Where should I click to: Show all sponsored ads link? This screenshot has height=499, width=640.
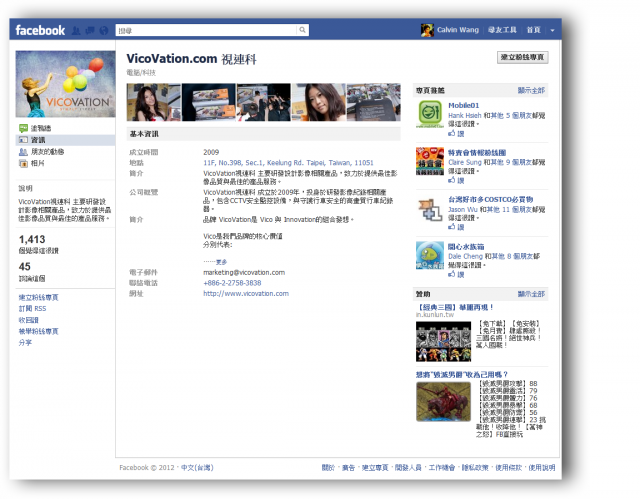coord(531,294)
